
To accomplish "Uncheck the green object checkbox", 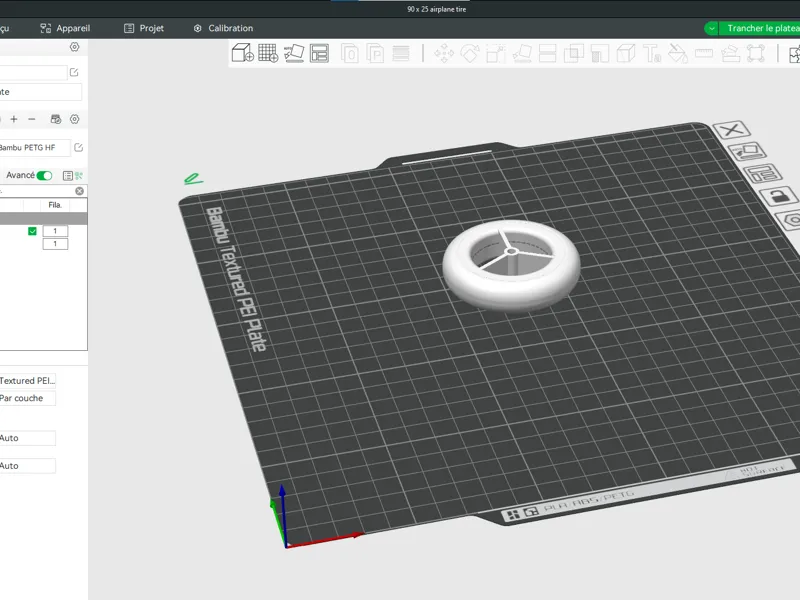I will pos(32,231).
